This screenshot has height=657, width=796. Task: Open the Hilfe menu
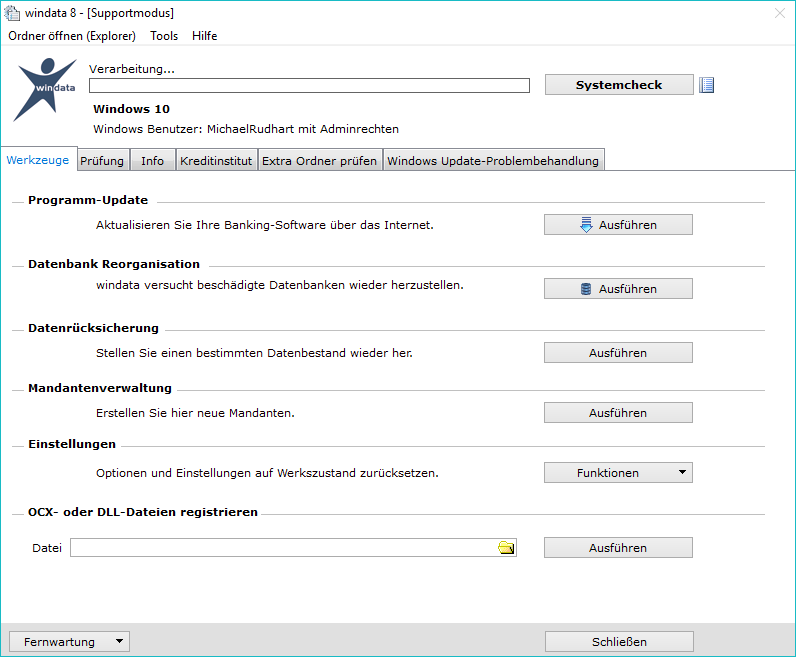coord(205,36)
